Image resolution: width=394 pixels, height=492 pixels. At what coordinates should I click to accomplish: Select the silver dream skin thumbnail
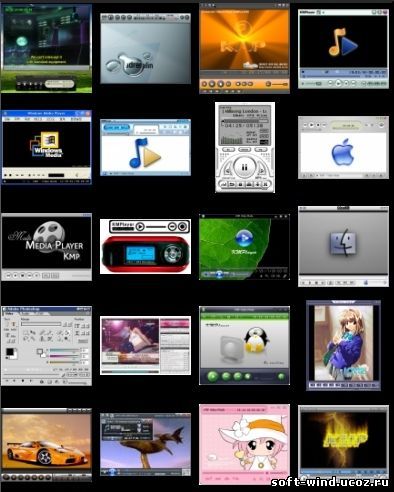click(x=145, y=49)
